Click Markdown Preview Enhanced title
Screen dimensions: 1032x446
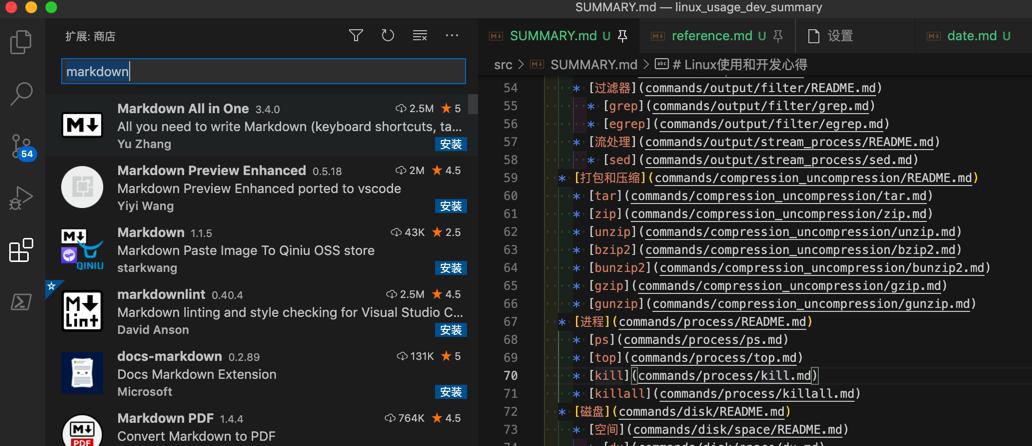211,170
